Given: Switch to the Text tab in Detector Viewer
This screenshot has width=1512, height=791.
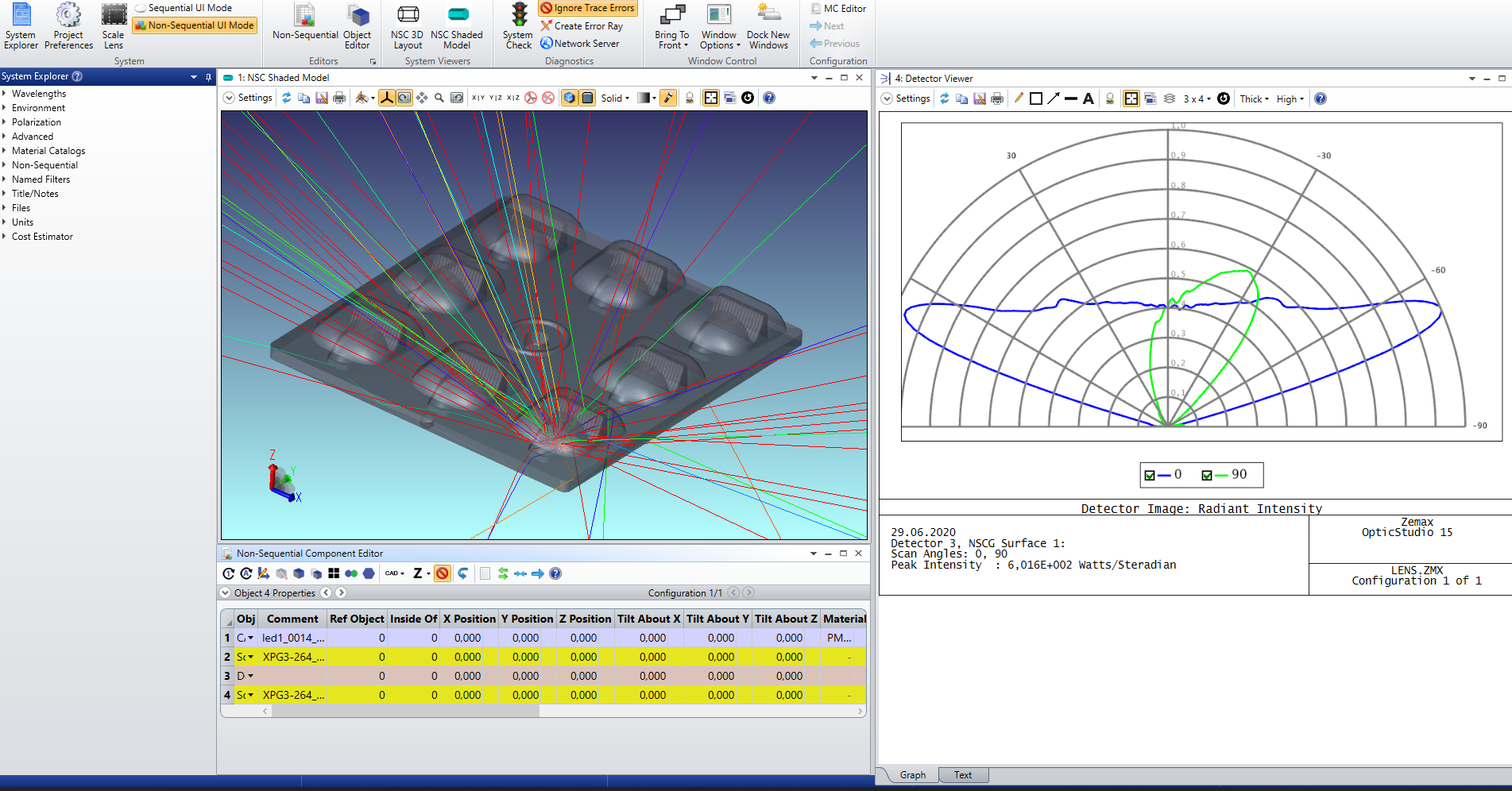Looking at the screenshot, I should tap(962, 775).
